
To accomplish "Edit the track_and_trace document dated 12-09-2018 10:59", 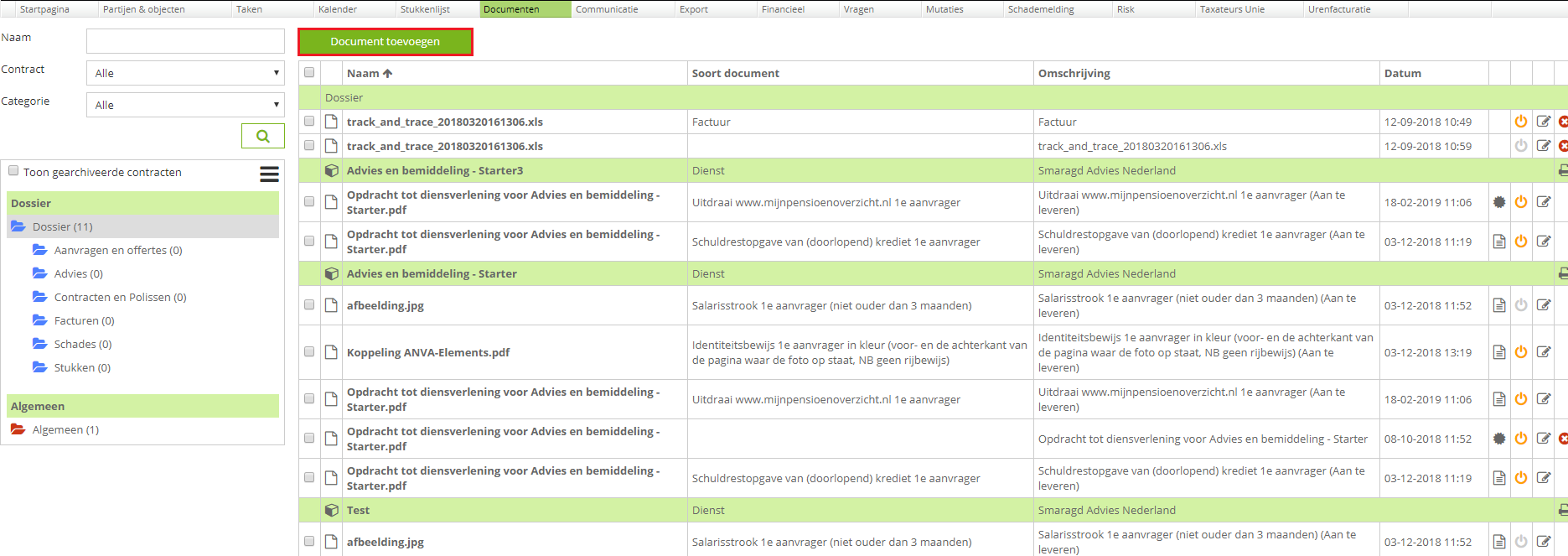I will pos(1544,146).
